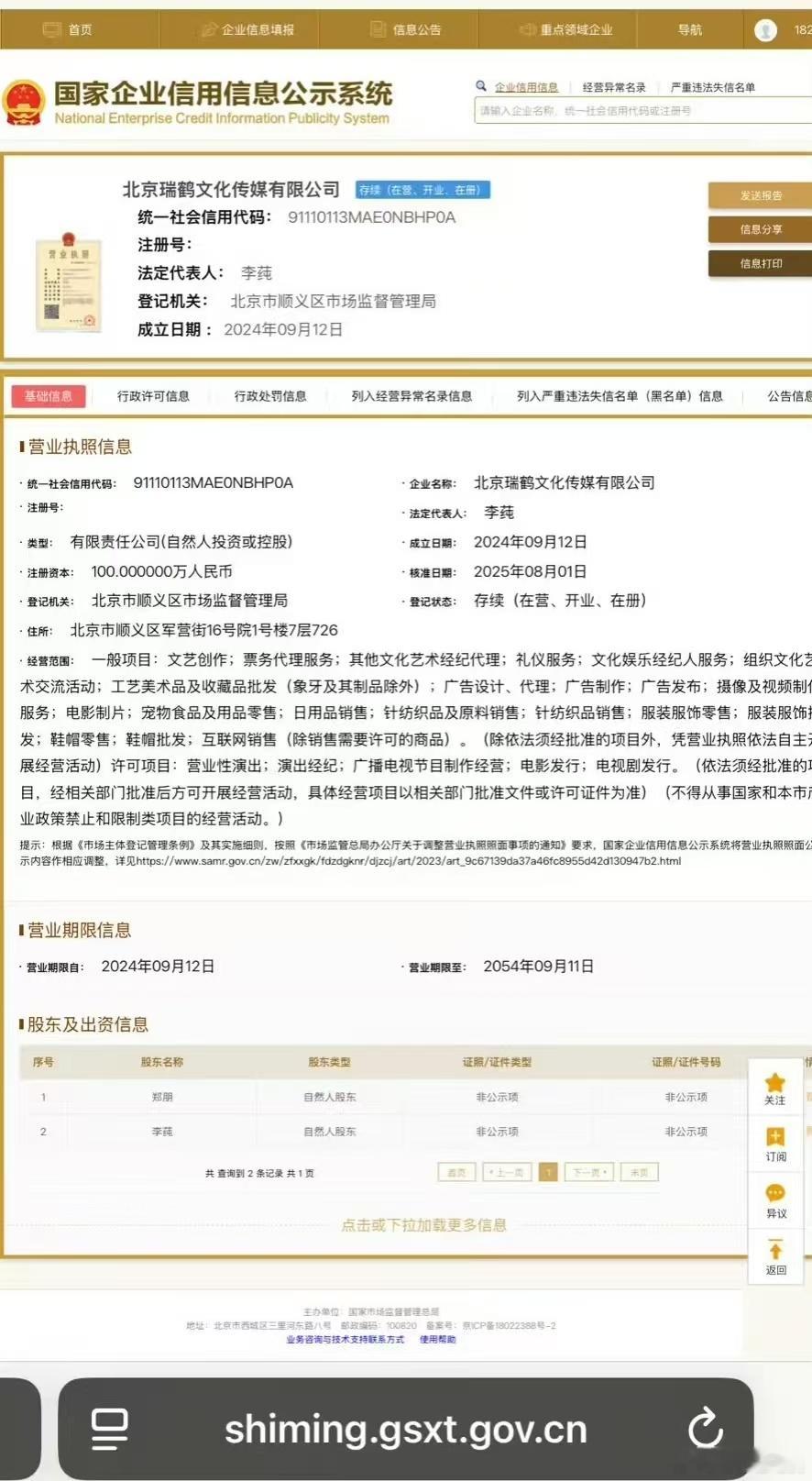
Task: Tap the browser reload icon
Action: 706,1428
